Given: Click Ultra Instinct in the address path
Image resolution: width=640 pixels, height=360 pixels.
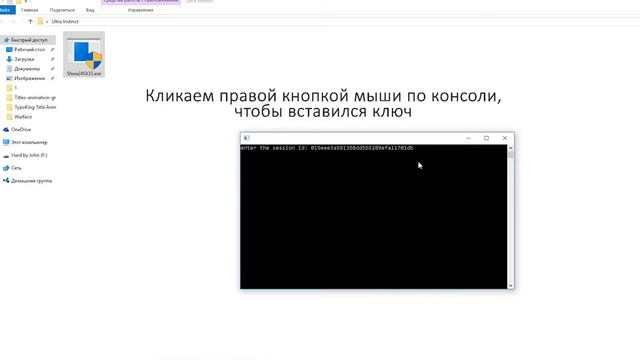Looking at the screenshot, I should (65, 21).
